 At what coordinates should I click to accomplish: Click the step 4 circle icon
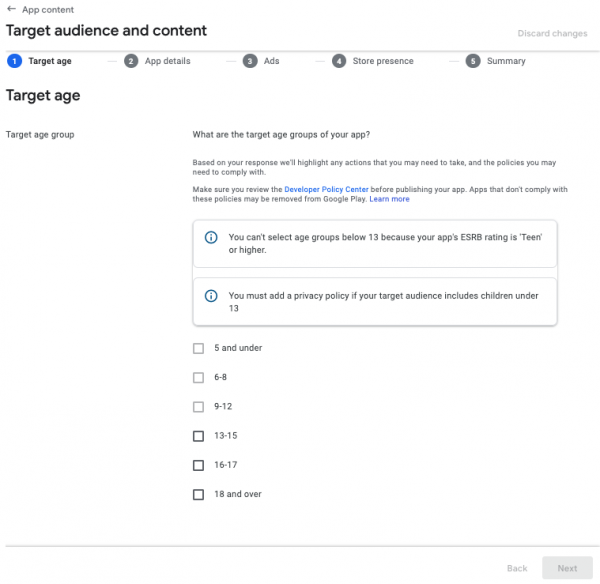point(339,61)
